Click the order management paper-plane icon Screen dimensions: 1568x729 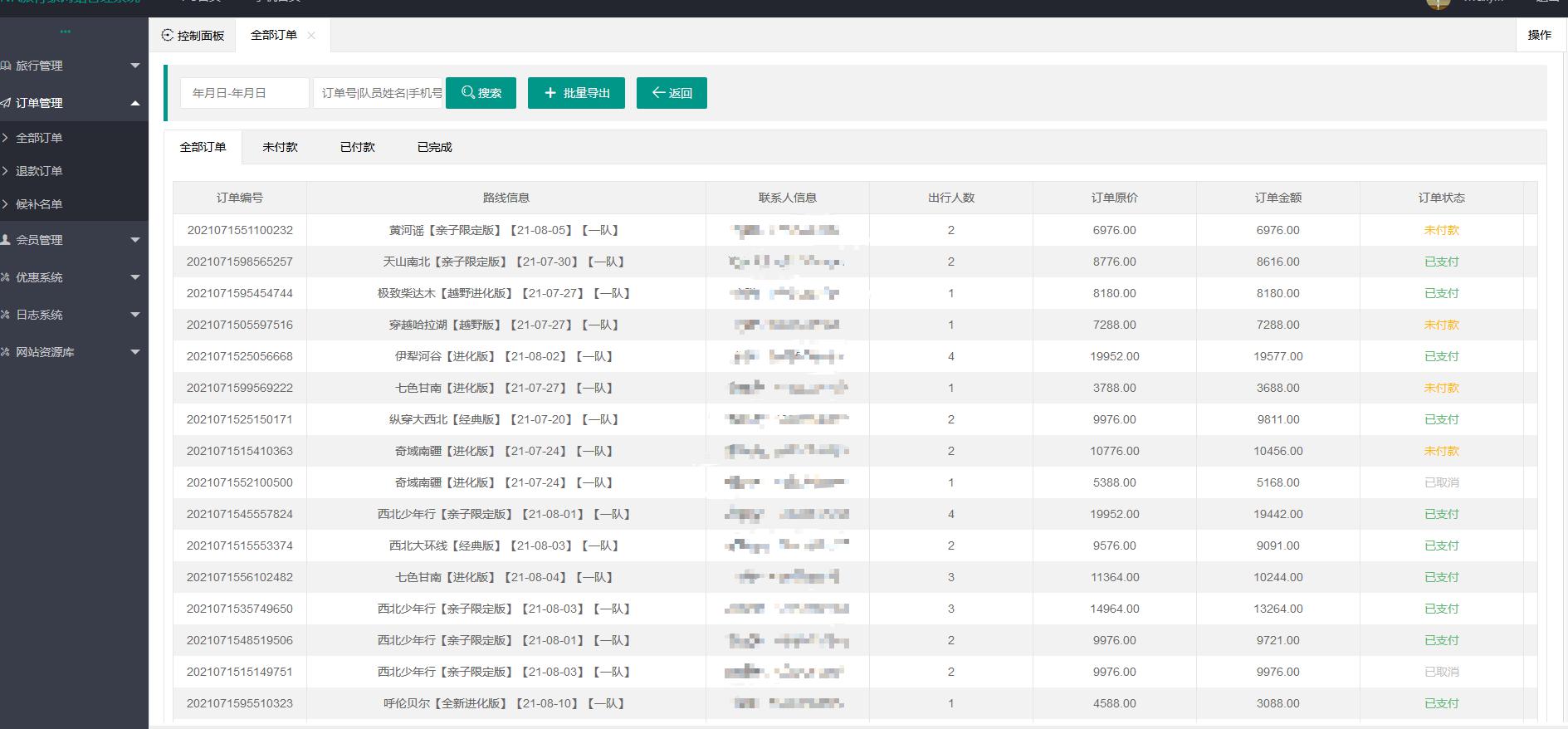click(x=5, y=103)
